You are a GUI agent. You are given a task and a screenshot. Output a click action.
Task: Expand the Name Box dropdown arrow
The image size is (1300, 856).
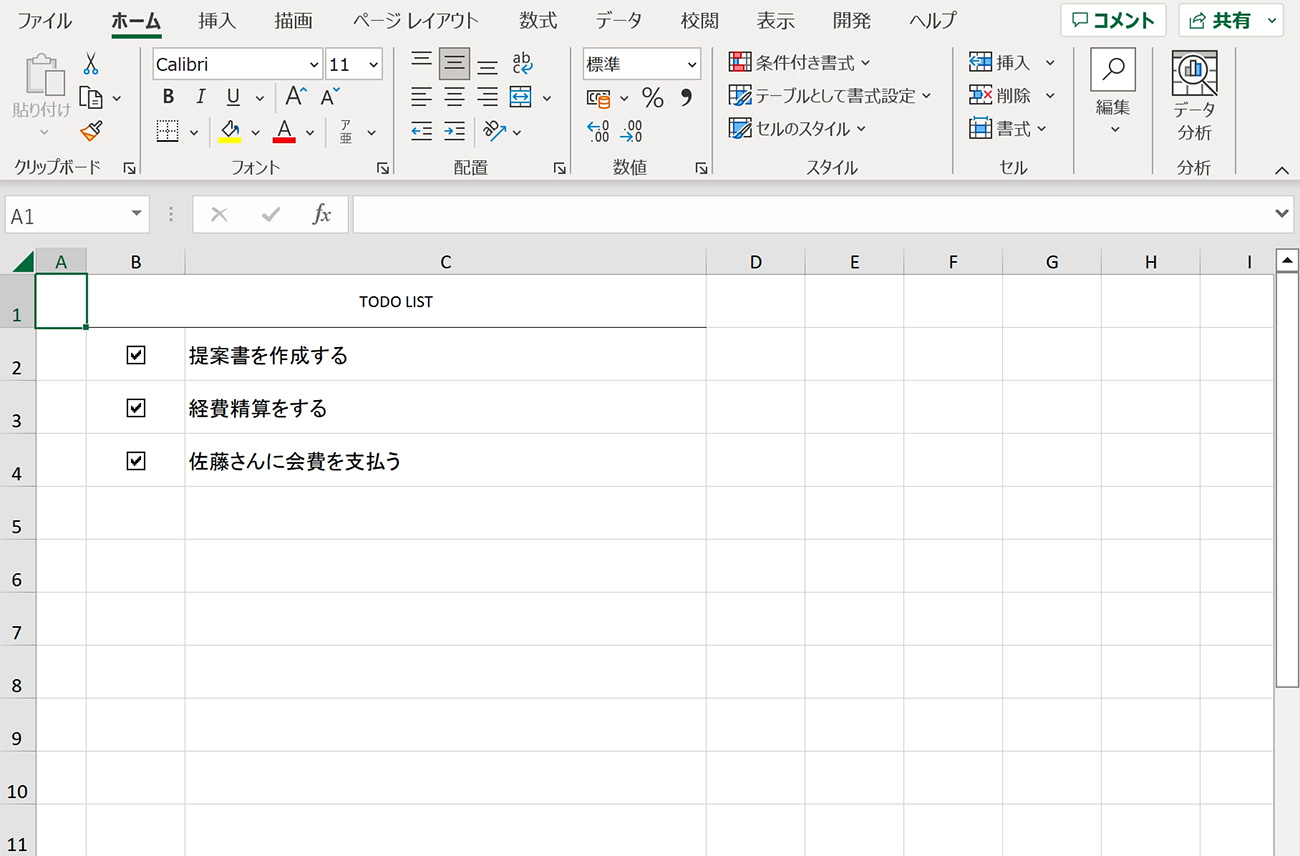point(137,215)
